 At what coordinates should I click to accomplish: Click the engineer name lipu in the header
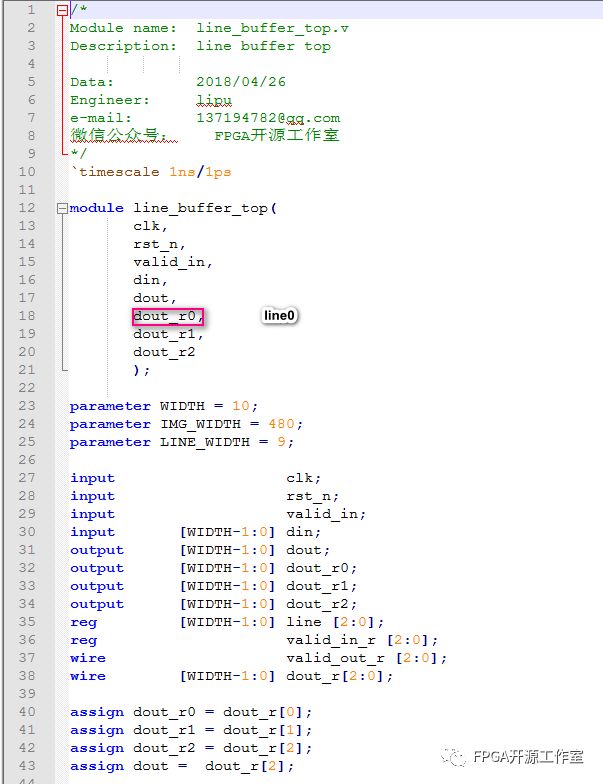(x=214, y=100)
